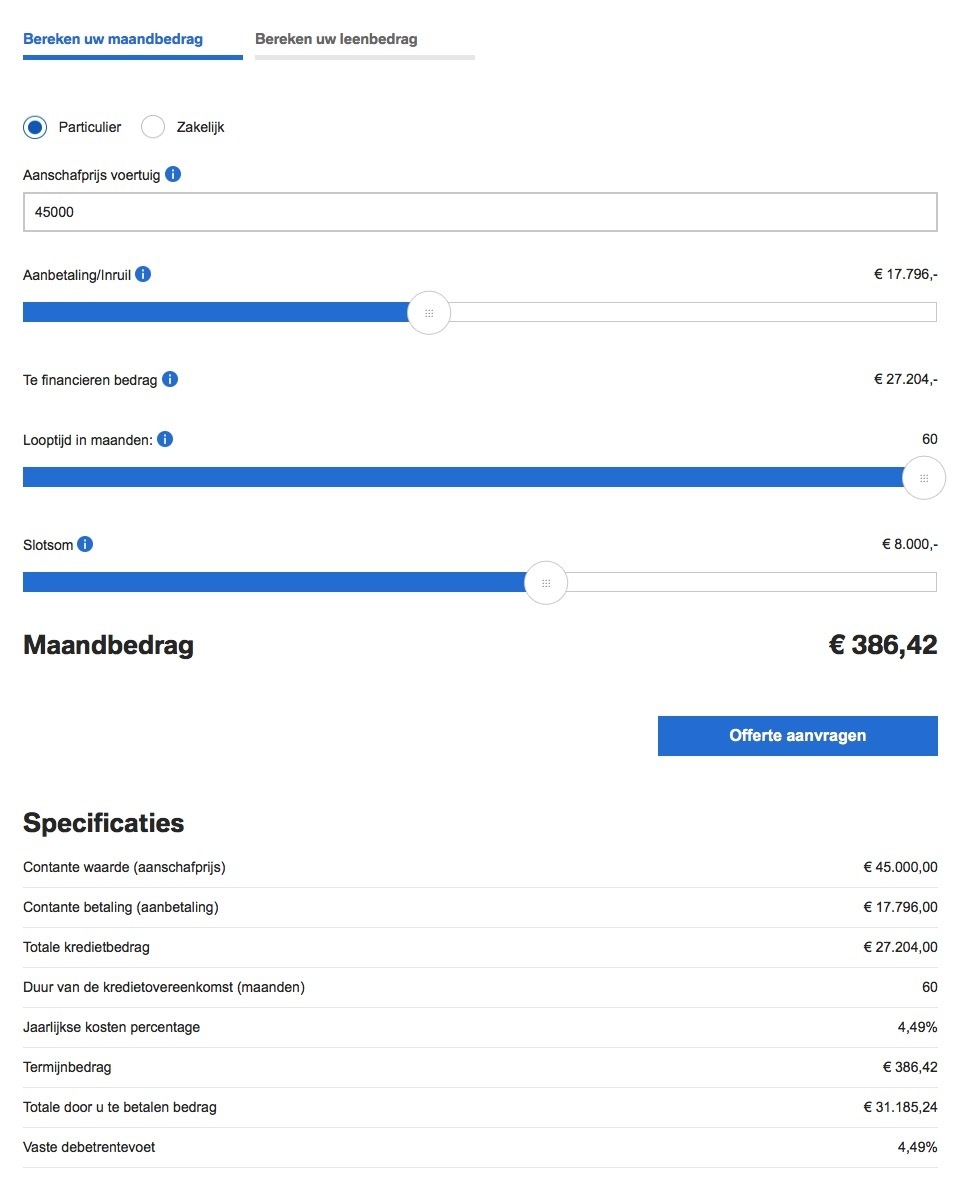Select the Bereken uw maandbedrag tab
This screenshot has height=1182, width=980.
tap(113, 40)
